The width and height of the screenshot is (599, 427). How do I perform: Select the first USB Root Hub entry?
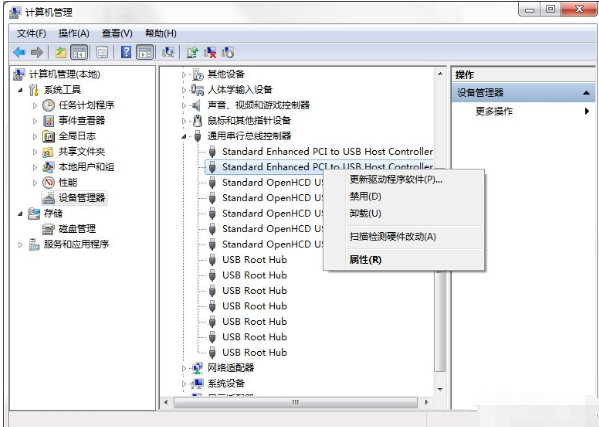tap(254, 260)
